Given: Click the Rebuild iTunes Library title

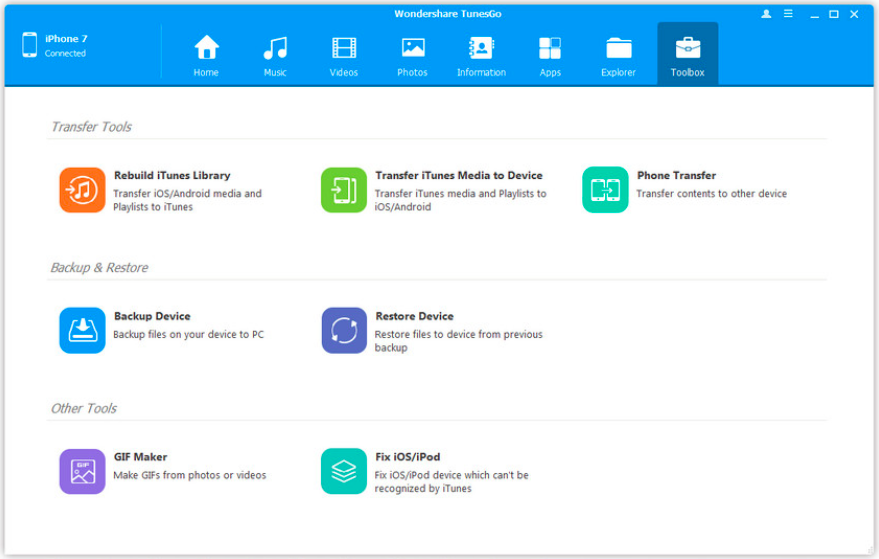Looking at the screenshot, I should pos(172,175).
